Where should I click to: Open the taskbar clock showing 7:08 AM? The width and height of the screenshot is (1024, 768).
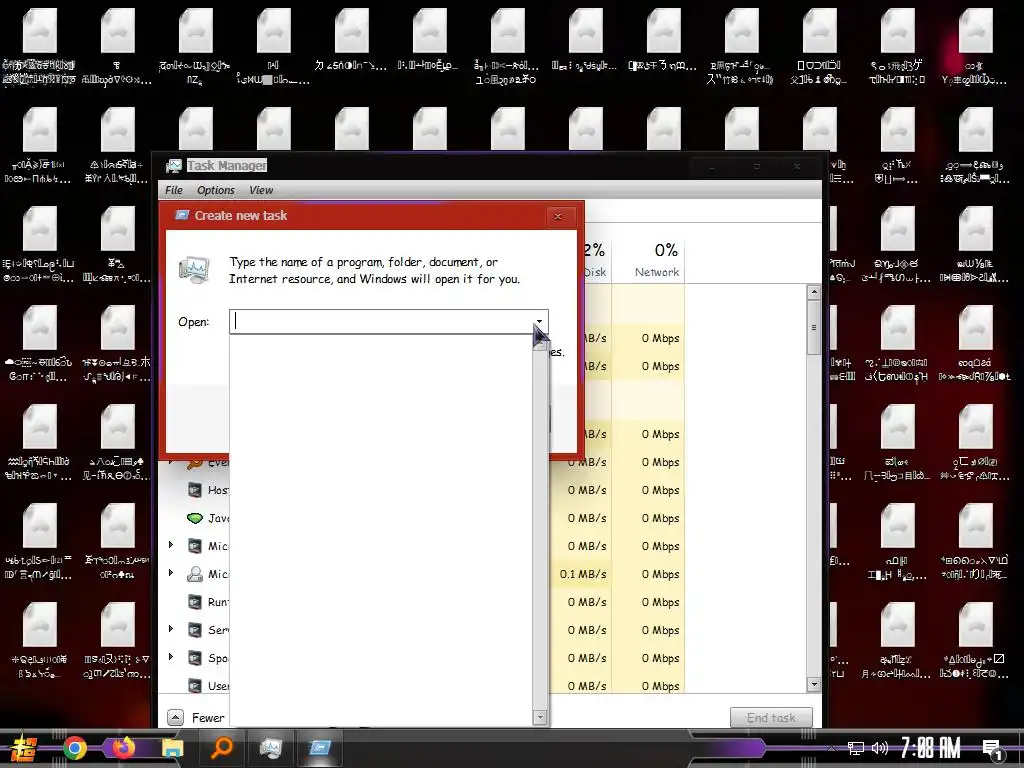(931, 748)
